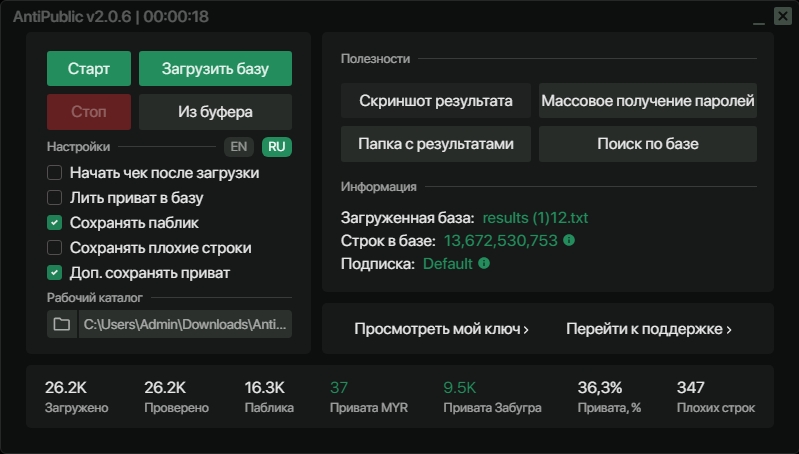Click "Массовое получение паролей" button
Viewport: 799px width, 454px height.
648,101
